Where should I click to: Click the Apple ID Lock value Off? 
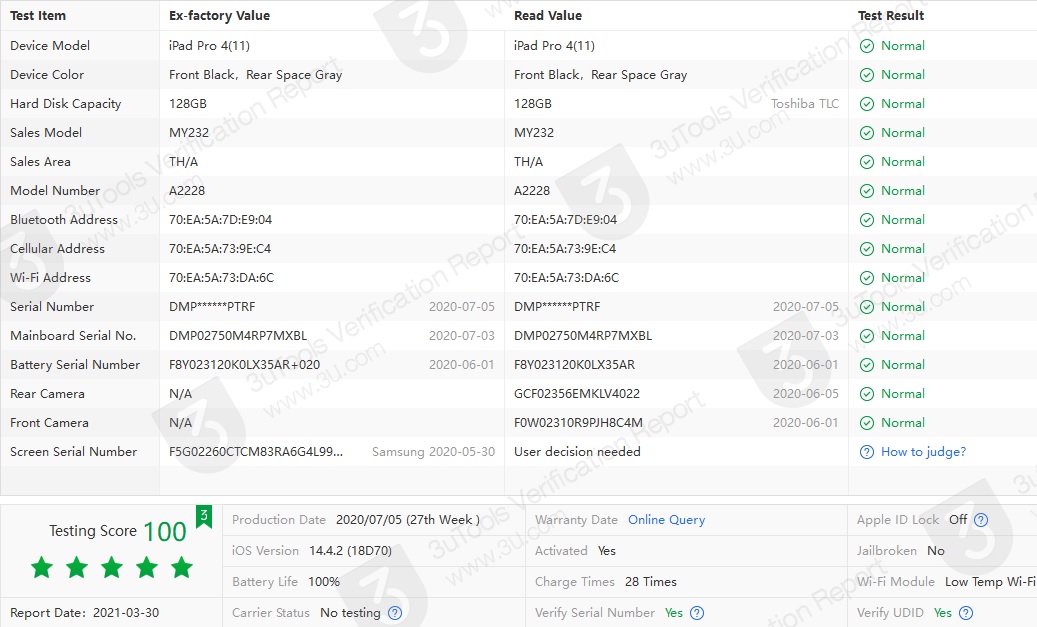pos(958,520)
